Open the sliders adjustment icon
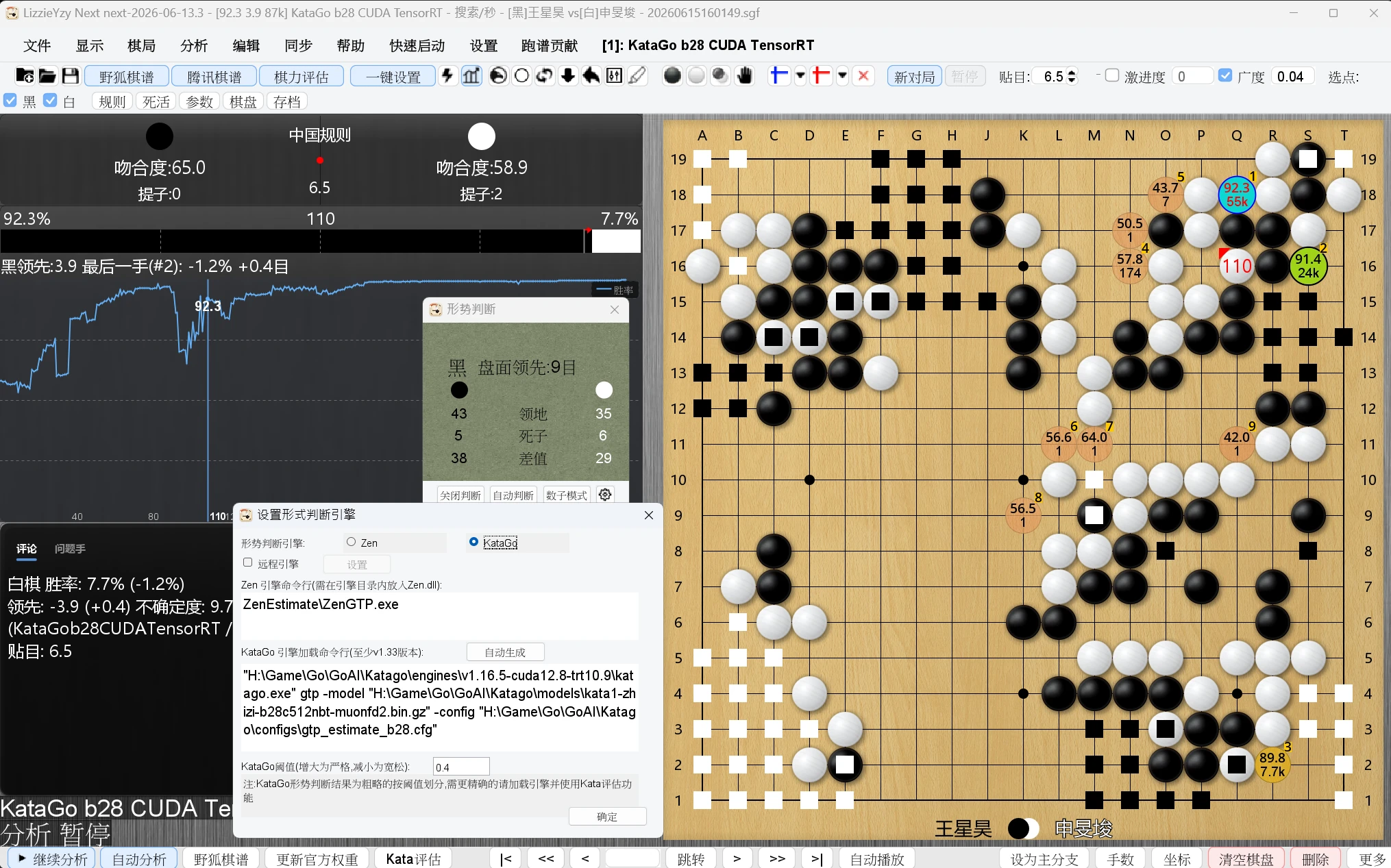This screenshot has height=868, width=1391. [615, 76]
